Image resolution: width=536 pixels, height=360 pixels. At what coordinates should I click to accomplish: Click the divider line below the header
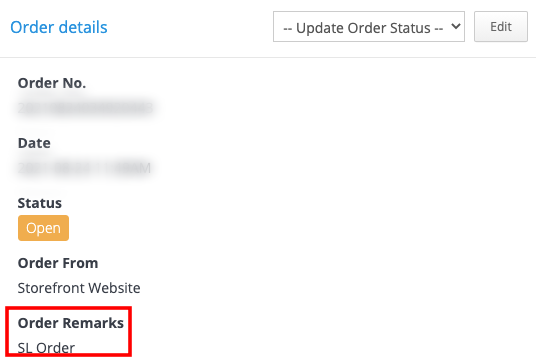click(268, 57)
